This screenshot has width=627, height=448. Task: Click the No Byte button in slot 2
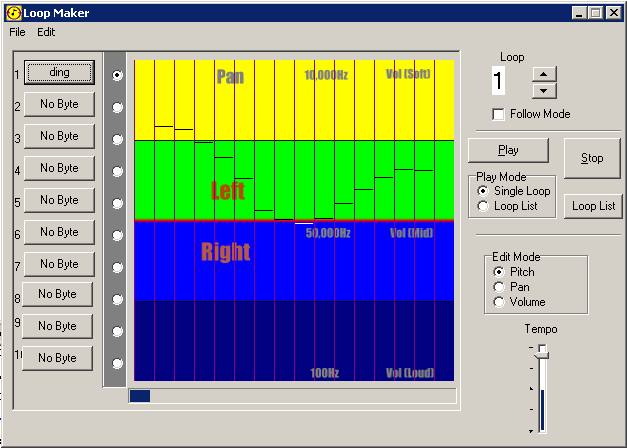[59, 104]
